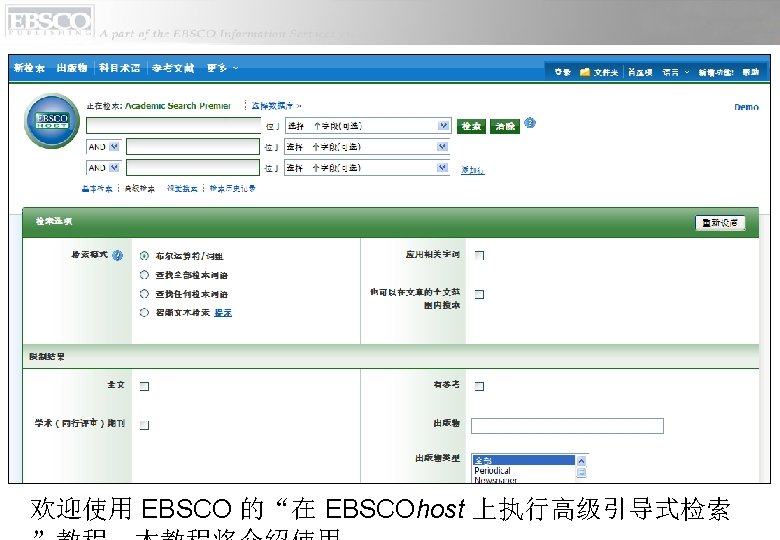Click the EBSCO Publishing logo in the header
The height and width of the screenshot is (540, 780).
tap(49, 21)
